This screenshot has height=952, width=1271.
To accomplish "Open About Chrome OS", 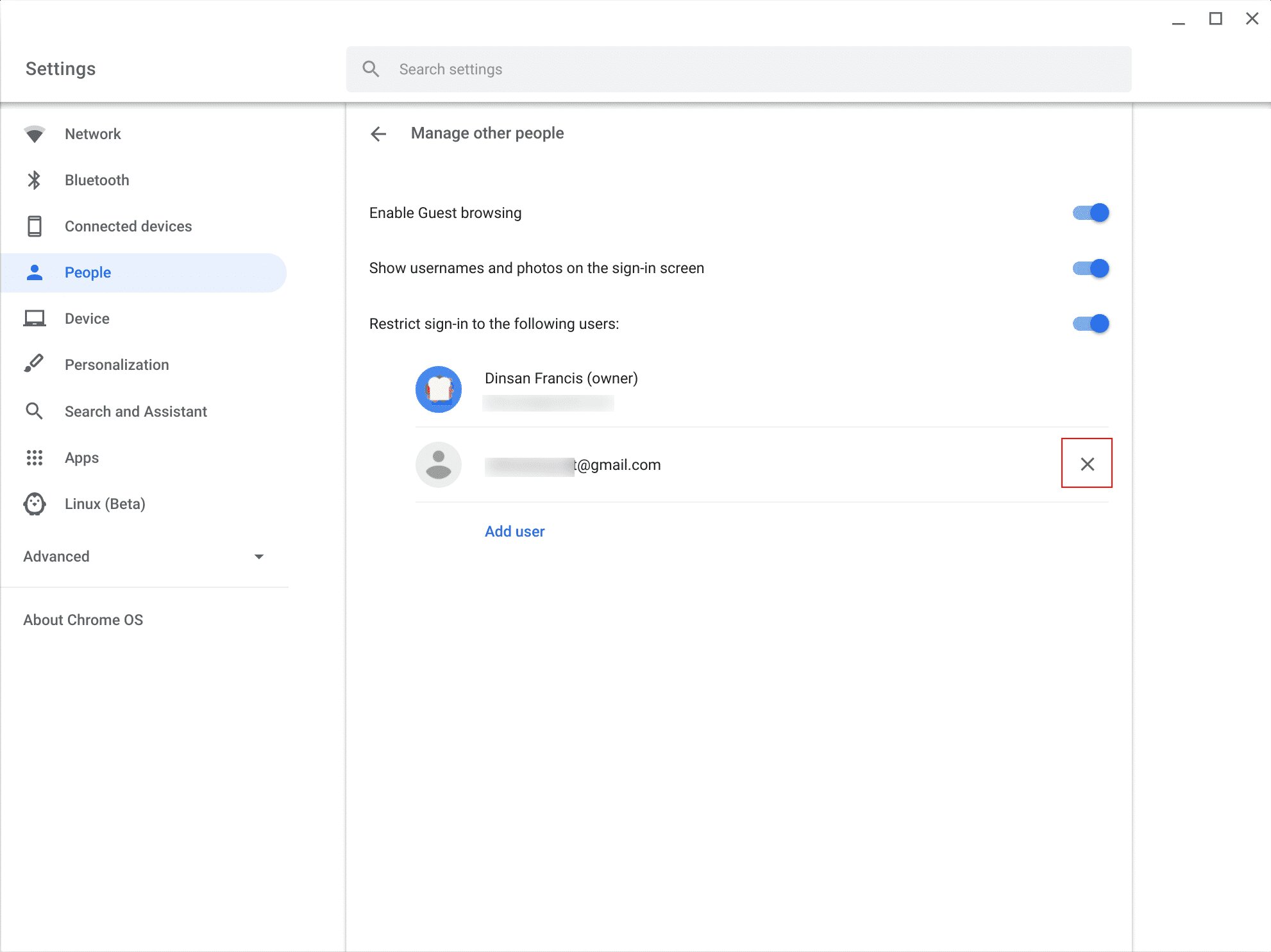I will [83, 619].
